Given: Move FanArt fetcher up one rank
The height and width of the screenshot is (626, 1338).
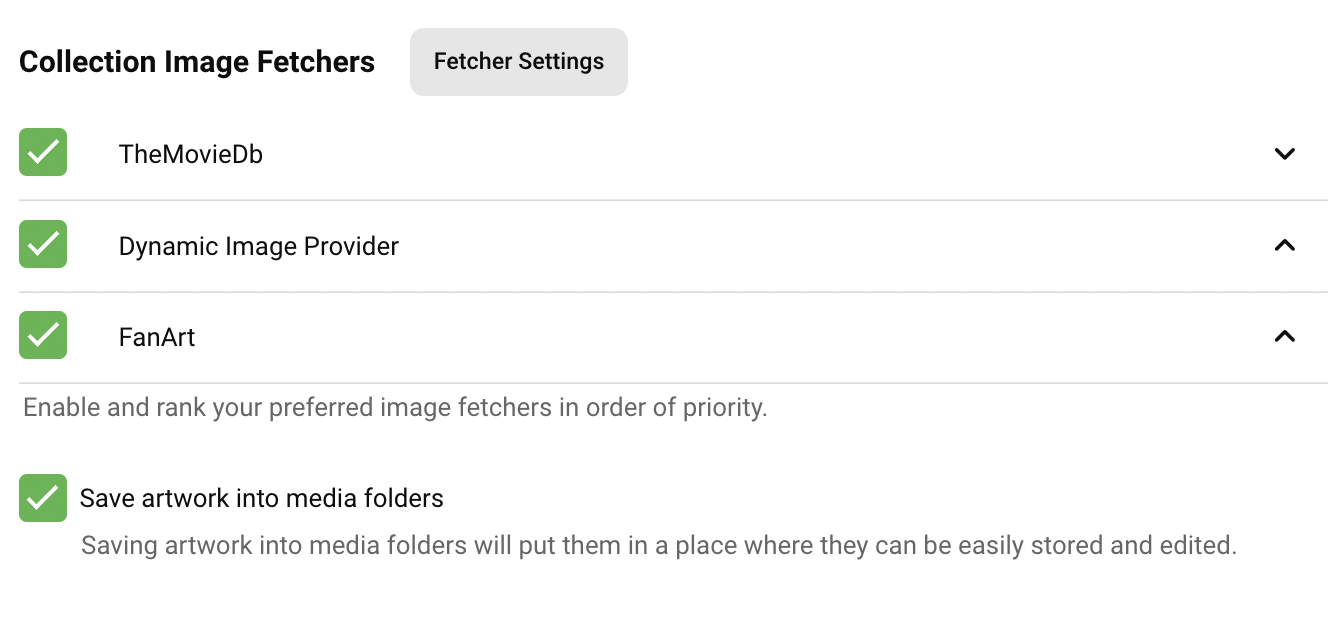Looking at the screenshot, I should [1285, 337].
